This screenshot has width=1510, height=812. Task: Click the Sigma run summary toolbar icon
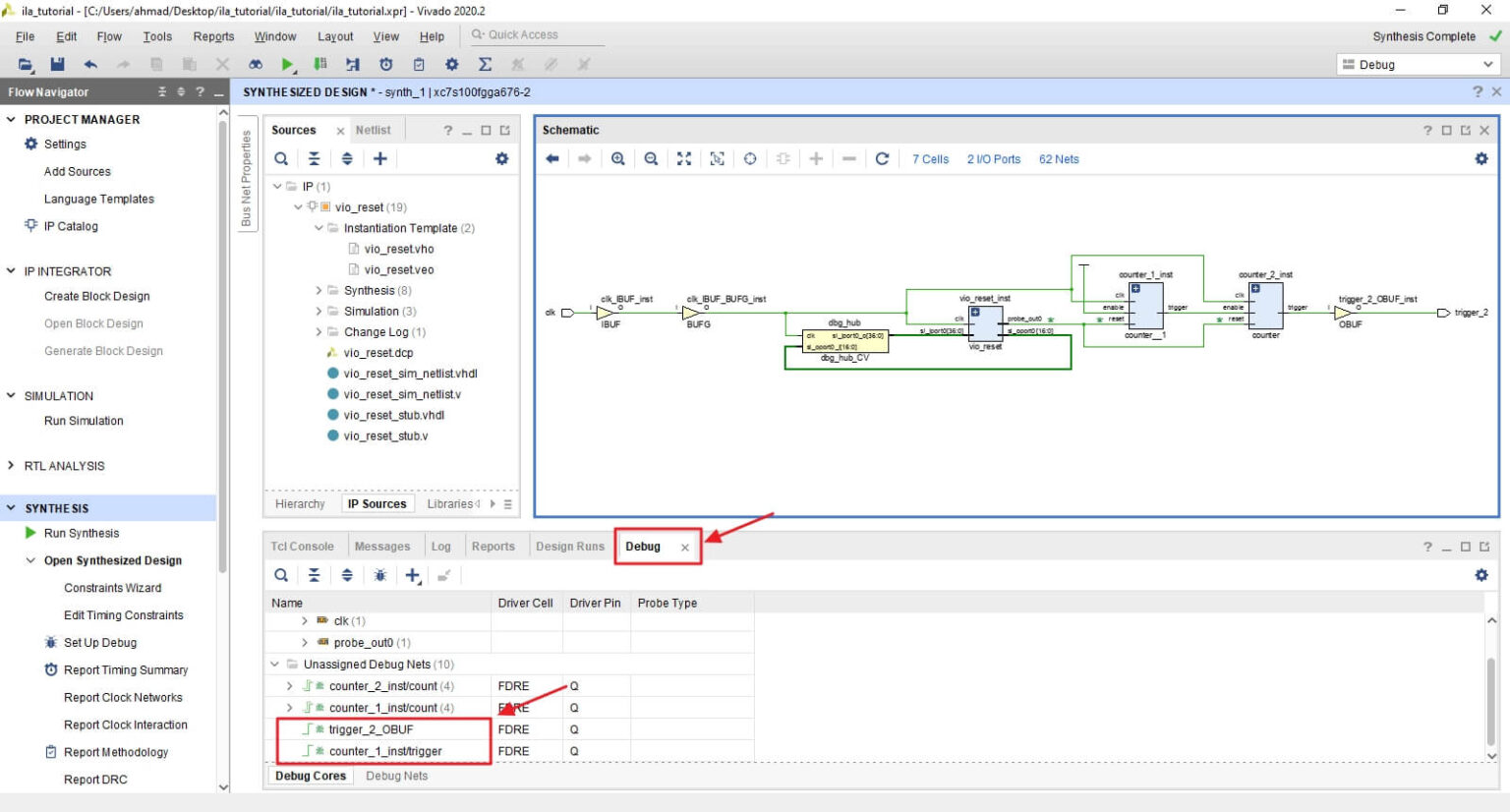point(484,65)
